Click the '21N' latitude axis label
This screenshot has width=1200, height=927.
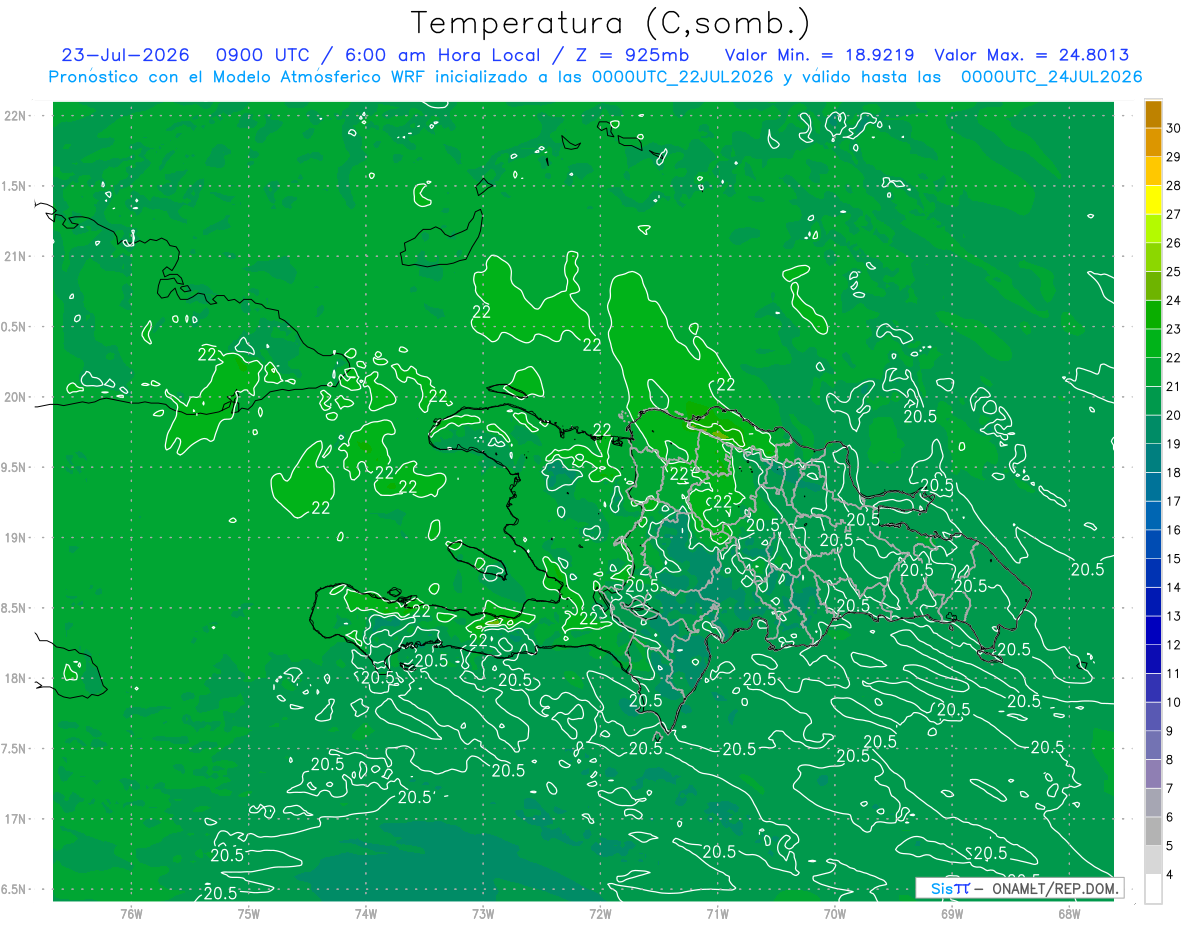15,257
